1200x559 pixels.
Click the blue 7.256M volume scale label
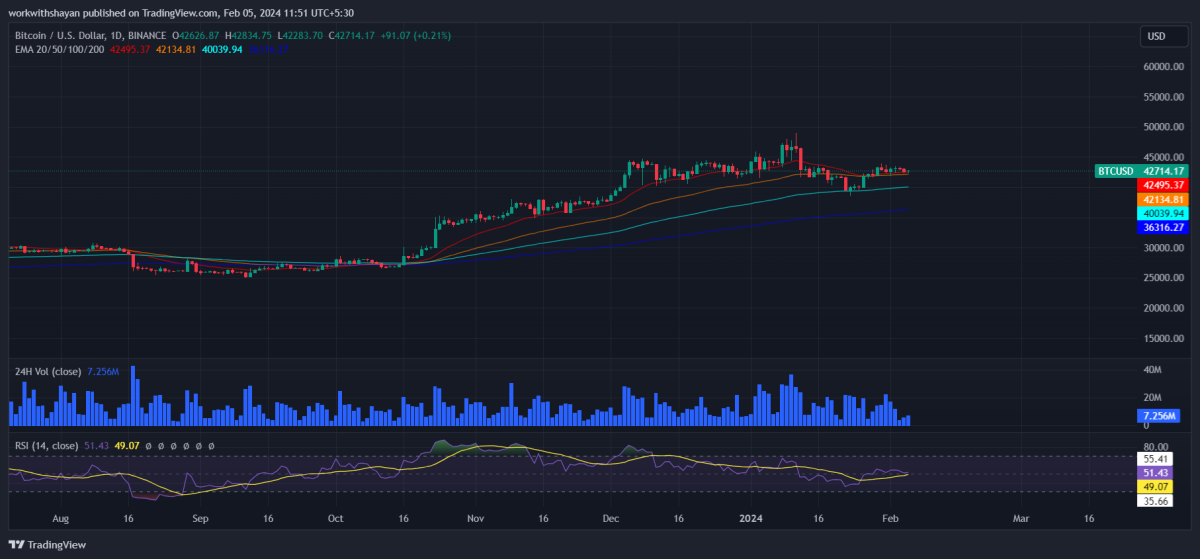click(x=1159, y=415)
